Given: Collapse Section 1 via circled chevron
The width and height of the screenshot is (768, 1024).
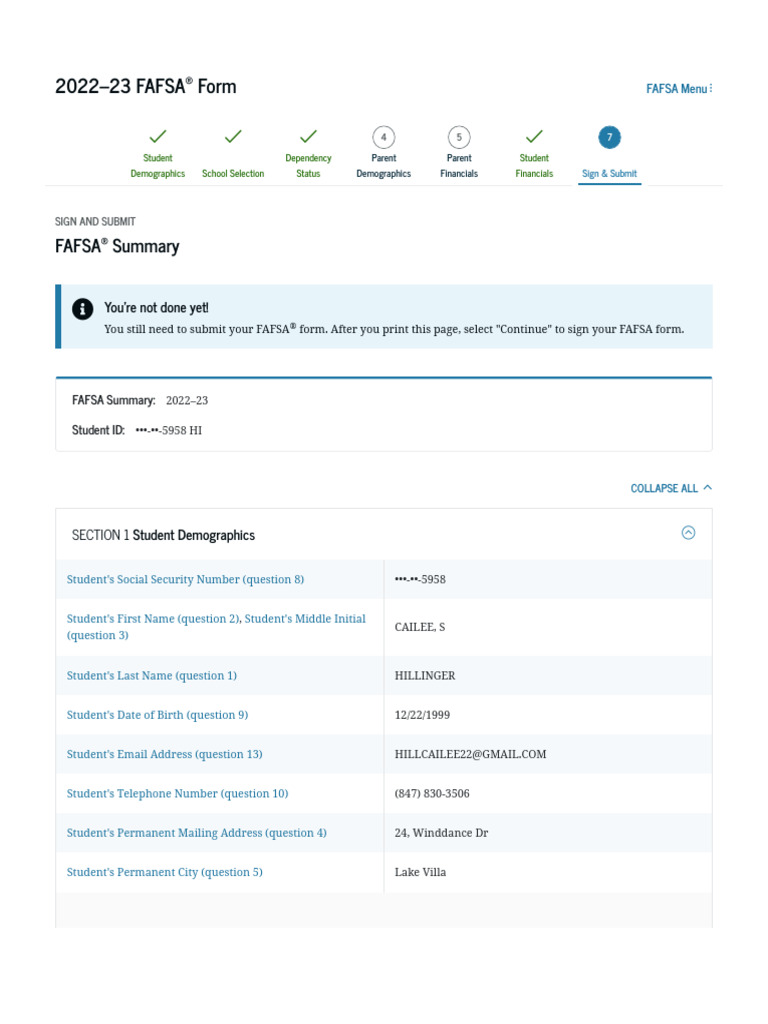Looking at the screenshot, I should (x=688, y=533).
